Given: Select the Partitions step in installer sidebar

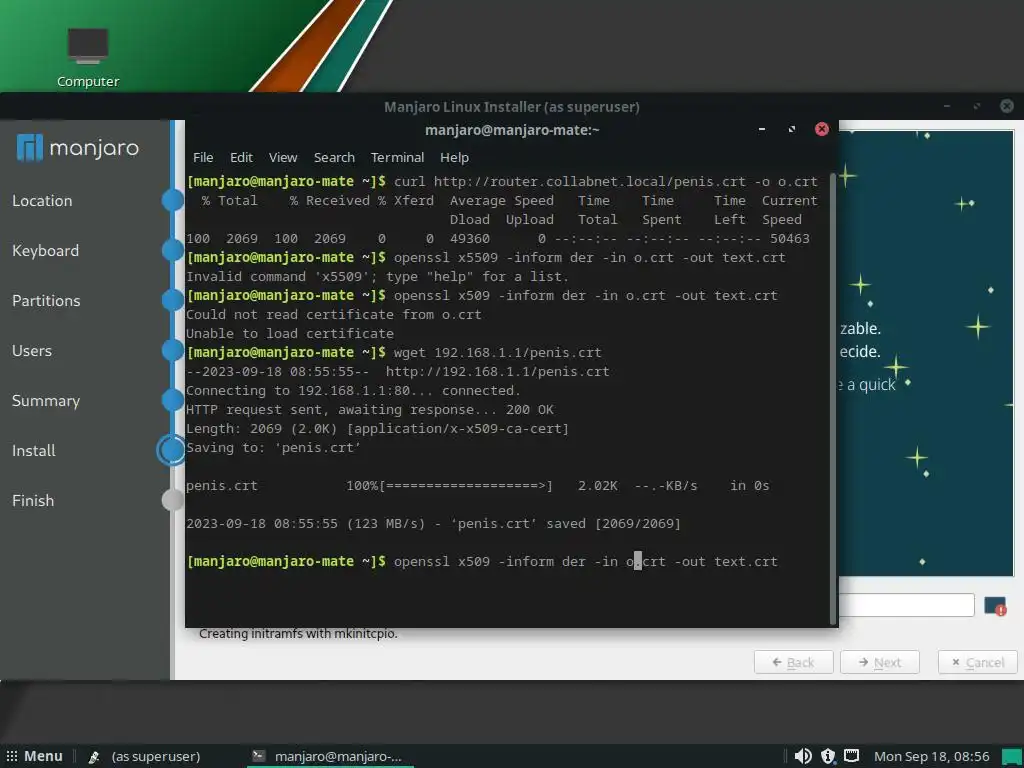Looking at the screenshot, I should [x=46, y=300].
